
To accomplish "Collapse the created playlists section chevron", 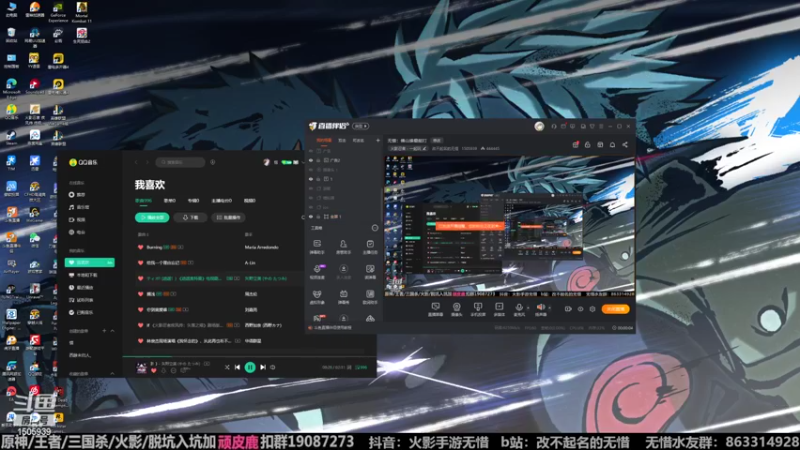I will [112, 331].
